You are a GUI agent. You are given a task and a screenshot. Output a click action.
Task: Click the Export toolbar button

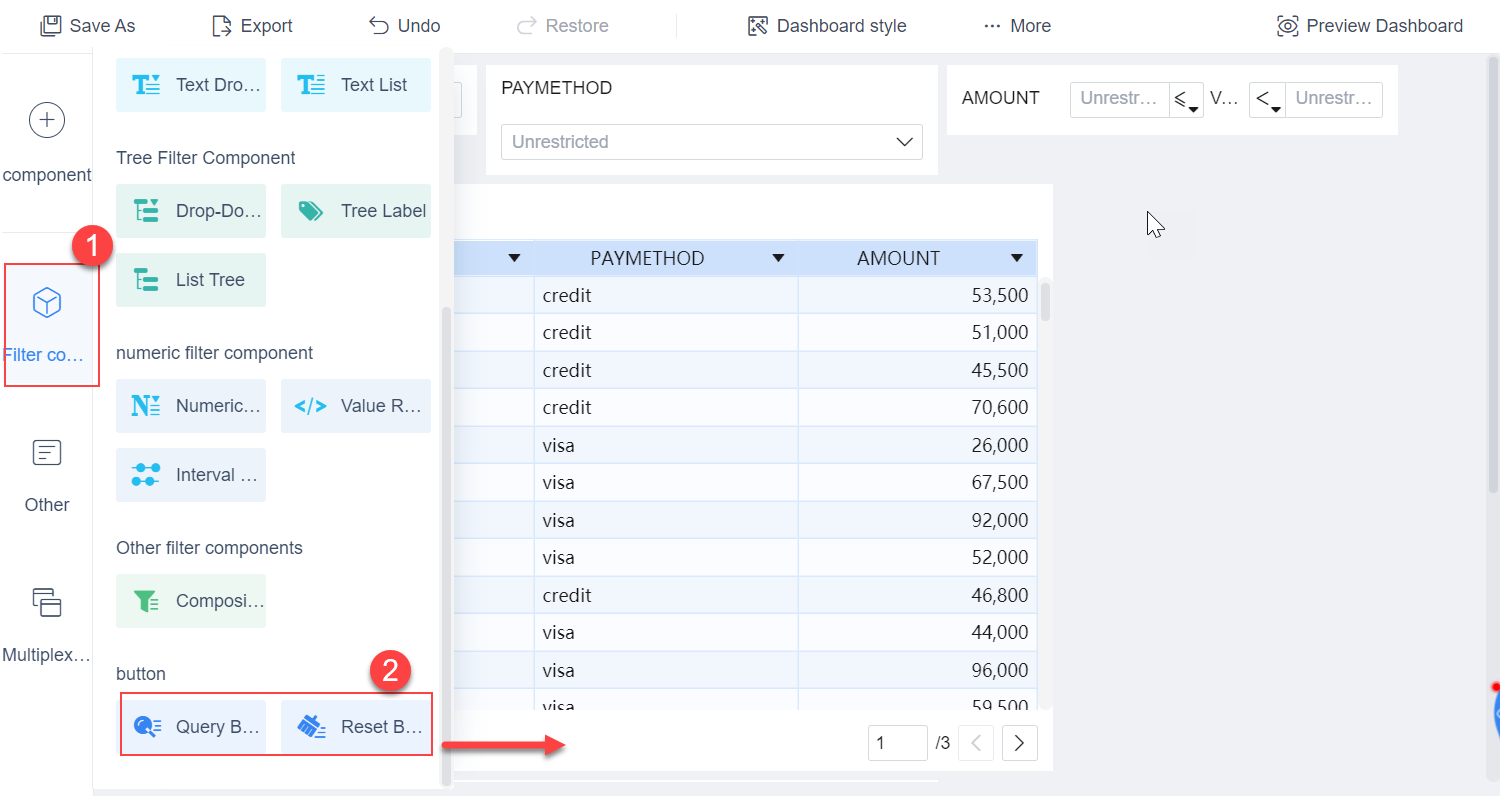click(x=253, y=26)
